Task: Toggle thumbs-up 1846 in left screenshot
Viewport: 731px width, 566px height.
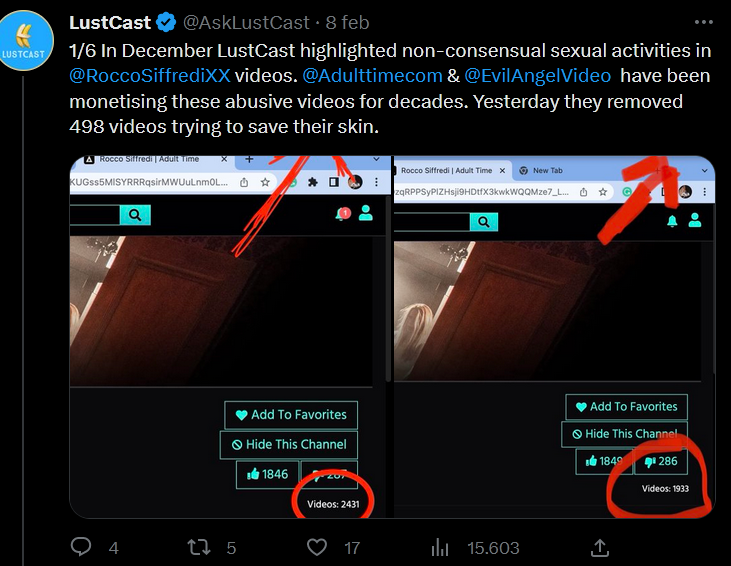Action: coord(266,474)
